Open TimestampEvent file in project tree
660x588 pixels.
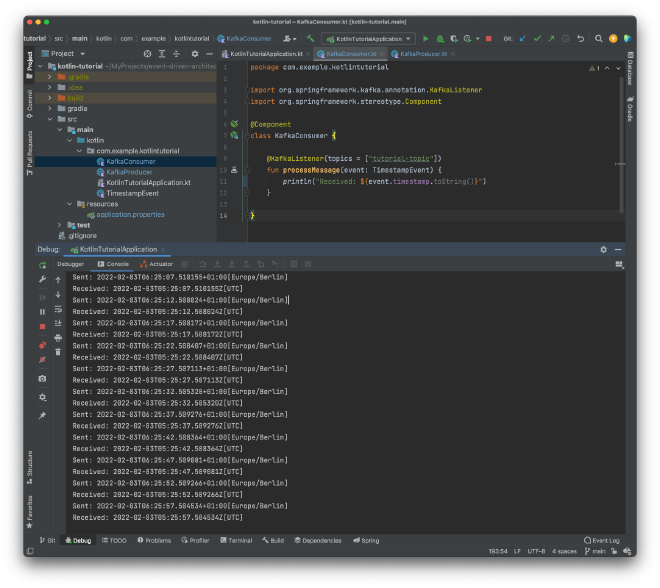pos(132,193)
